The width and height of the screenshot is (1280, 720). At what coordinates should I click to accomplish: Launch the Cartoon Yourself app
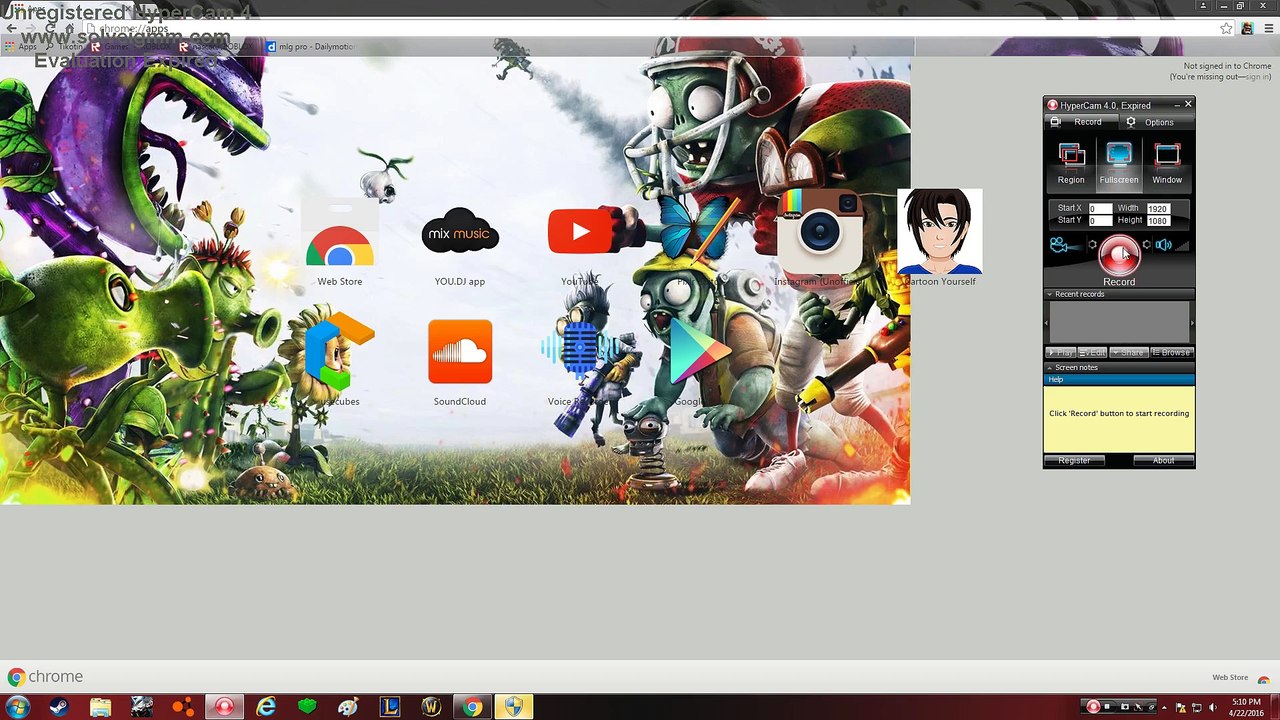click(940, 231)
